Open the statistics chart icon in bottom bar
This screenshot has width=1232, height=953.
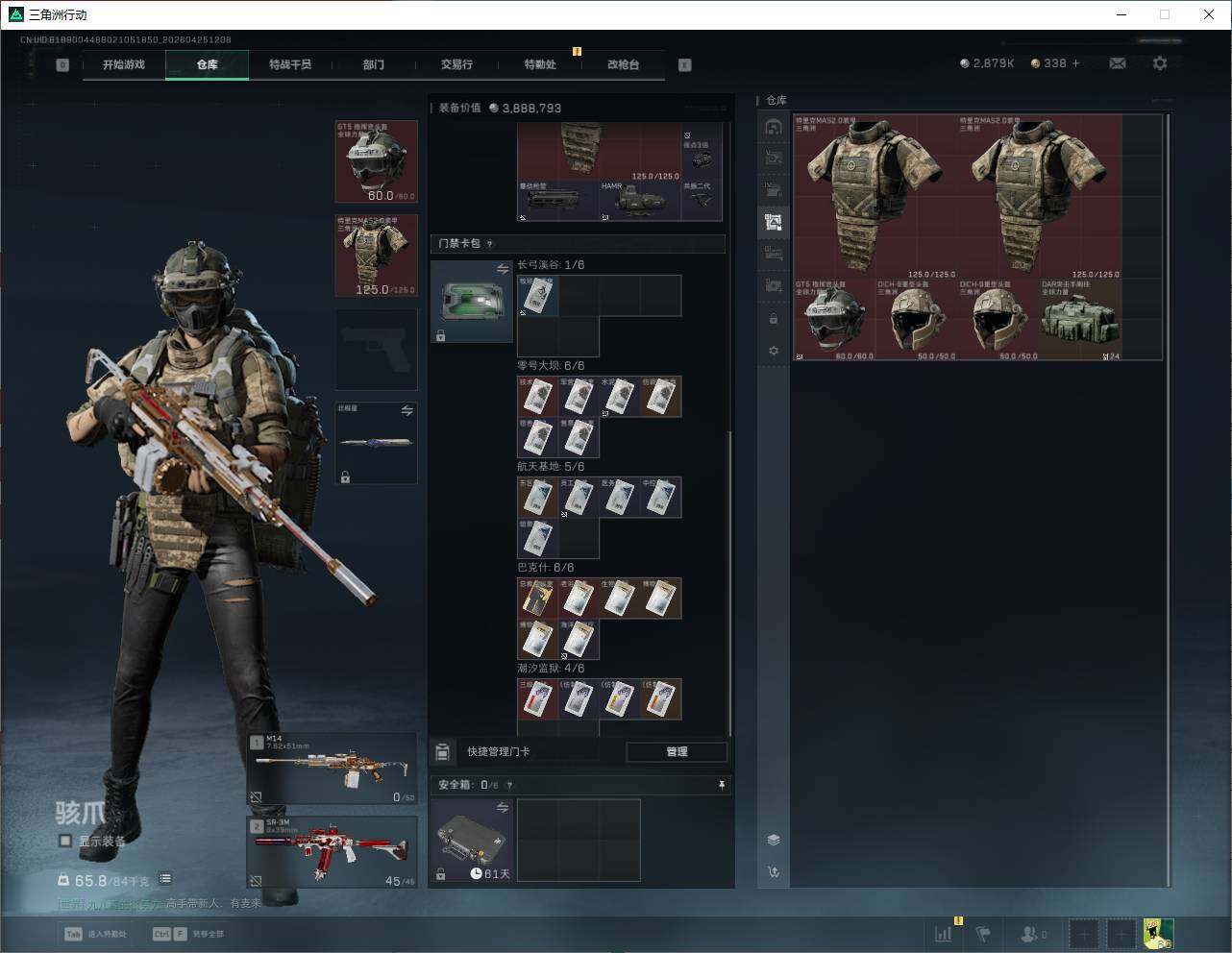click(x=944, y=933)
